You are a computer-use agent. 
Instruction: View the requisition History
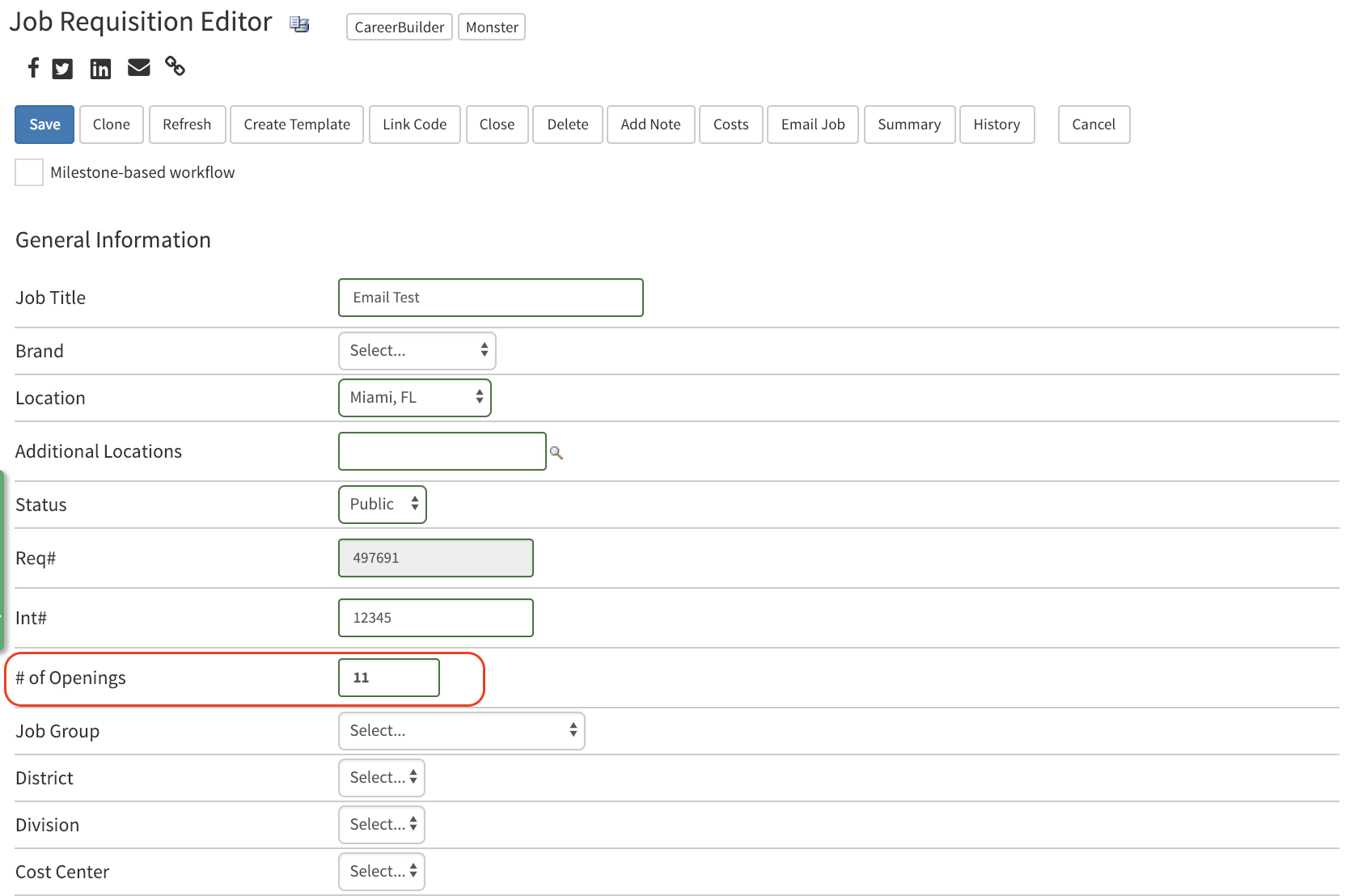997,125
